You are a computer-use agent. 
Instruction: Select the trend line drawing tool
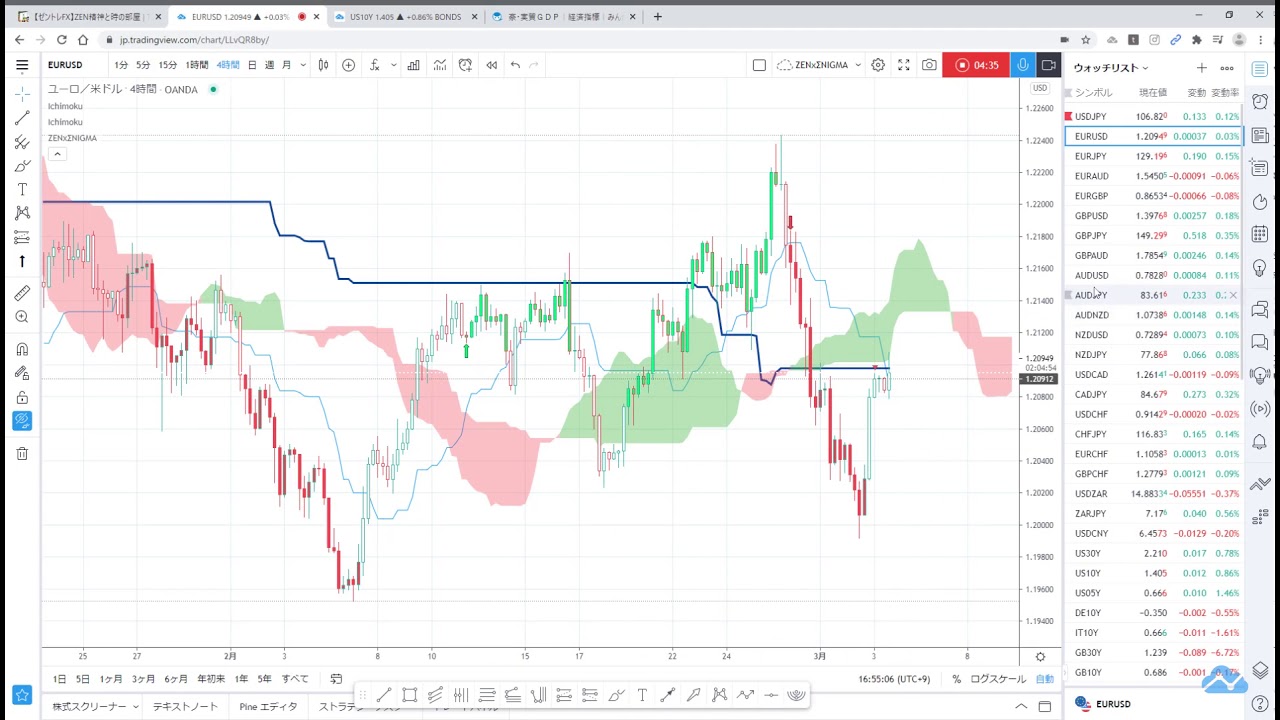point(22,118)
